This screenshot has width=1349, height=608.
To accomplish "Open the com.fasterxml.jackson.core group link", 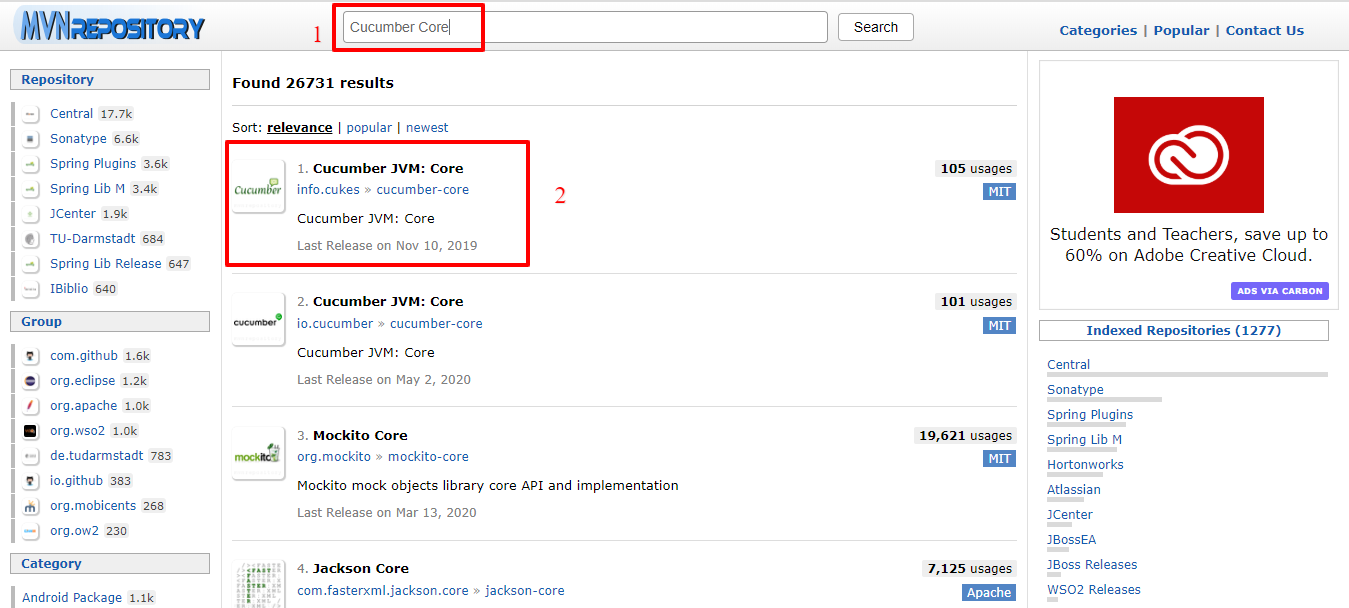I will (x=383, y=590).
